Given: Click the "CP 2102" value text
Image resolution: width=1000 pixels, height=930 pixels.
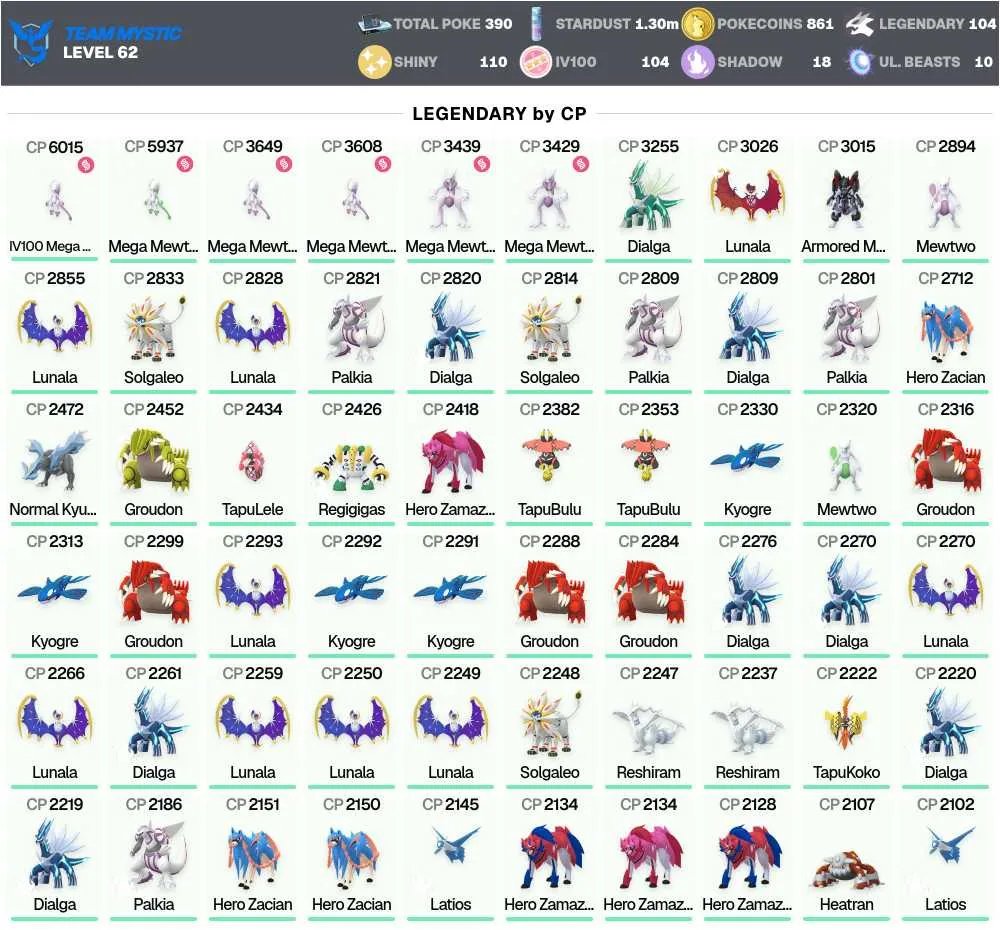Looking at the screenshot, I should click(x=945, y=804).
